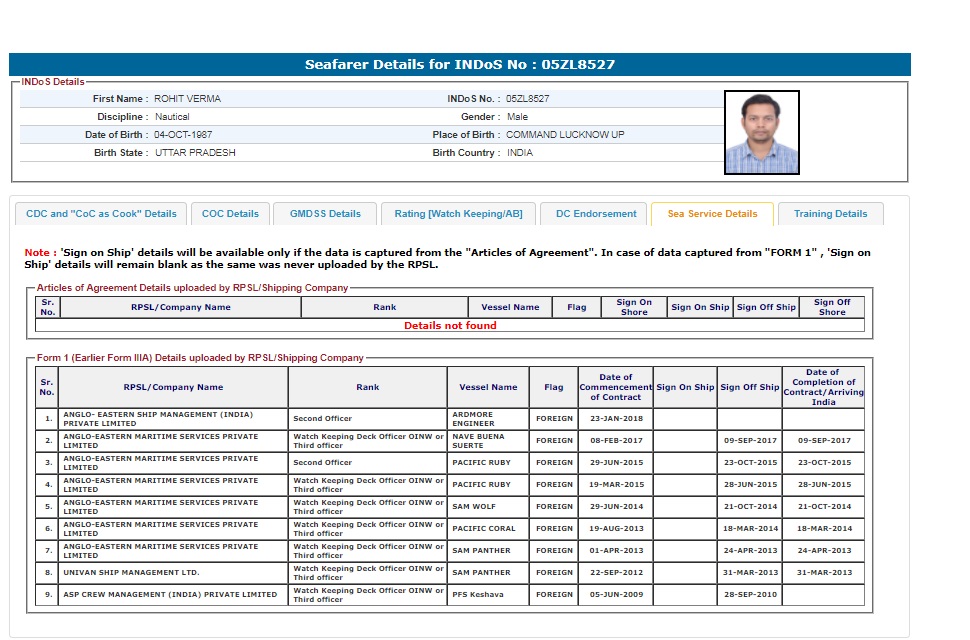Switch to the COC Details tab

[230, 214]
